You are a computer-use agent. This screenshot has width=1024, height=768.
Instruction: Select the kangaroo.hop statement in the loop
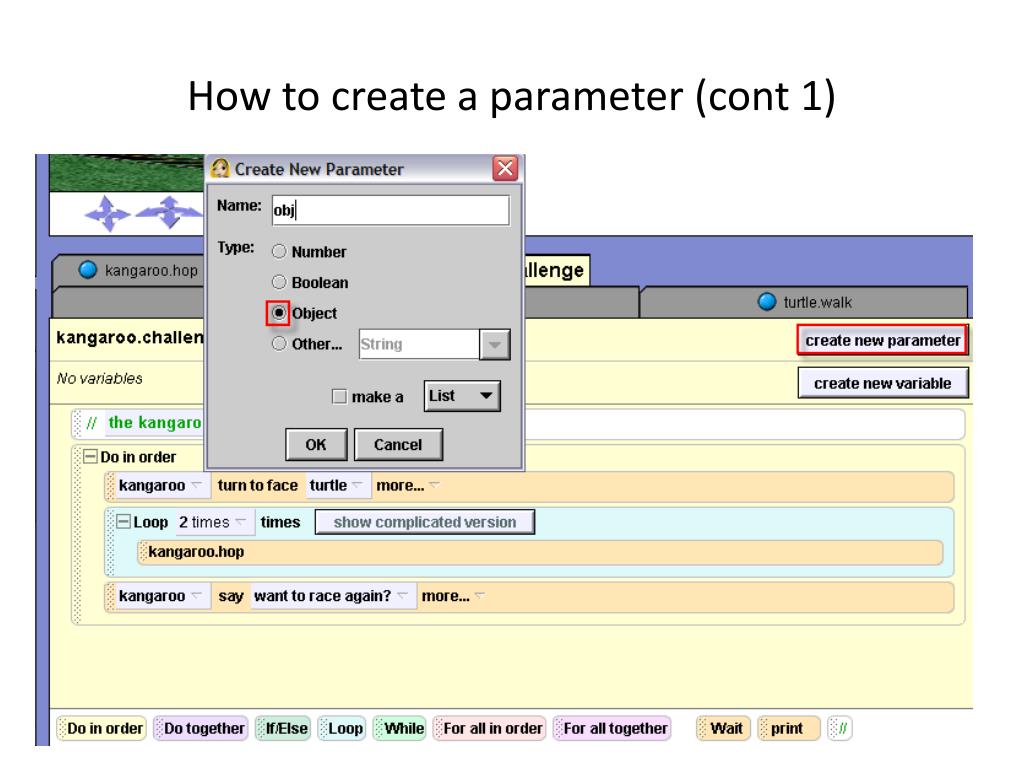pos(540,552)
